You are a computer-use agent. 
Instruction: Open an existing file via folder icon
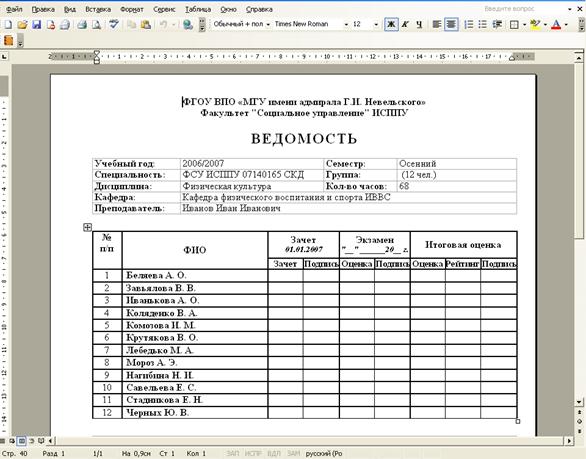pos(22,25)
